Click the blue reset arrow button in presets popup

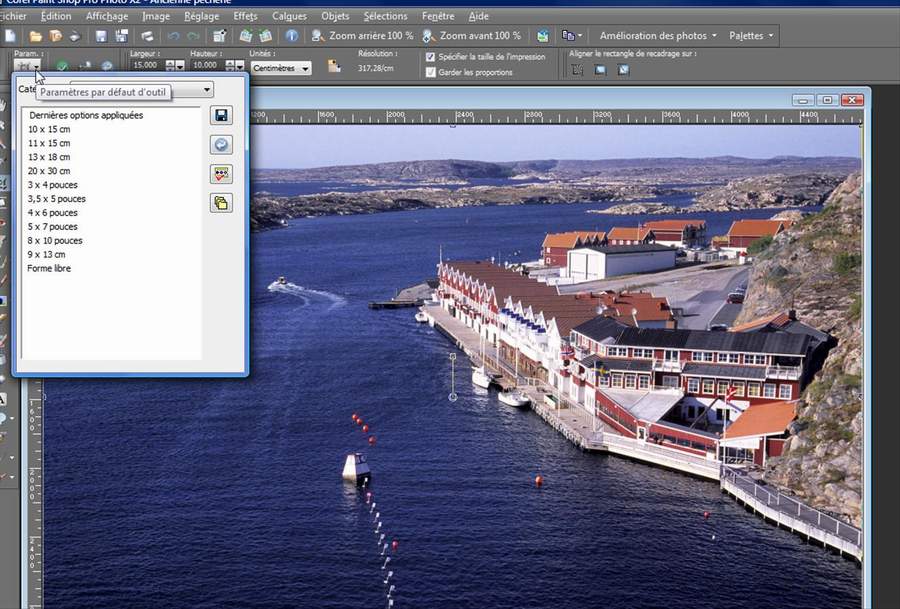coord(221,145)
